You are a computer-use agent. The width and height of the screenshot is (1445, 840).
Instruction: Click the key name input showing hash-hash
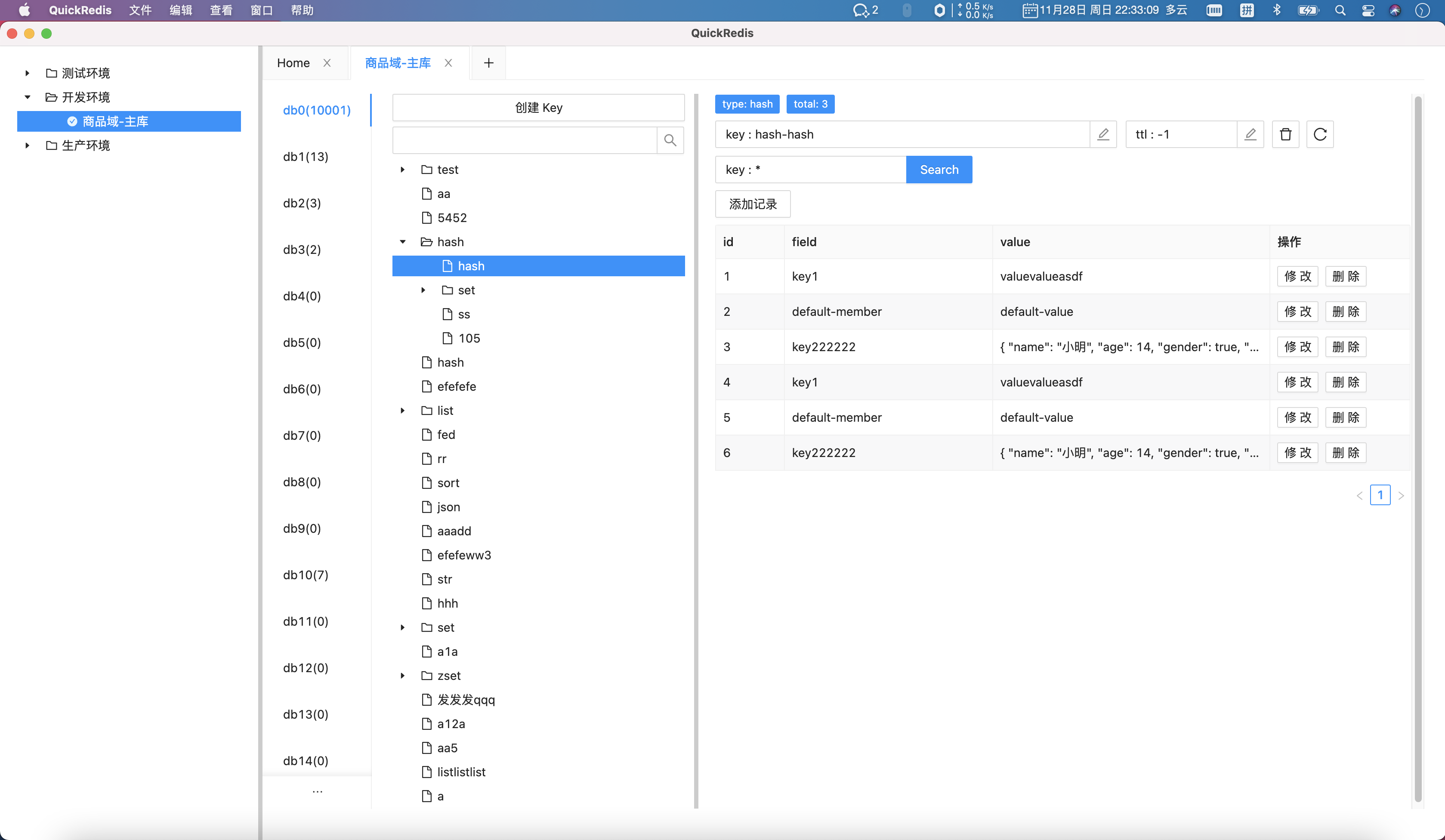[902, 135]
